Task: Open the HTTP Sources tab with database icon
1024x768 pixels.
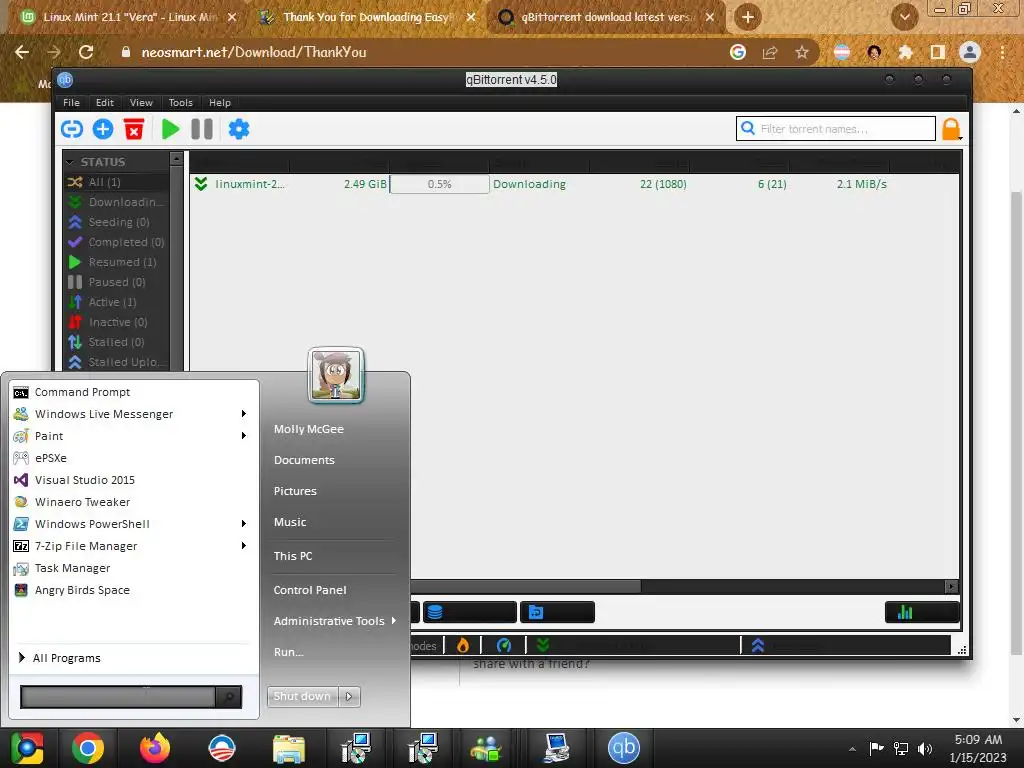Action: (x=470, y=612)
